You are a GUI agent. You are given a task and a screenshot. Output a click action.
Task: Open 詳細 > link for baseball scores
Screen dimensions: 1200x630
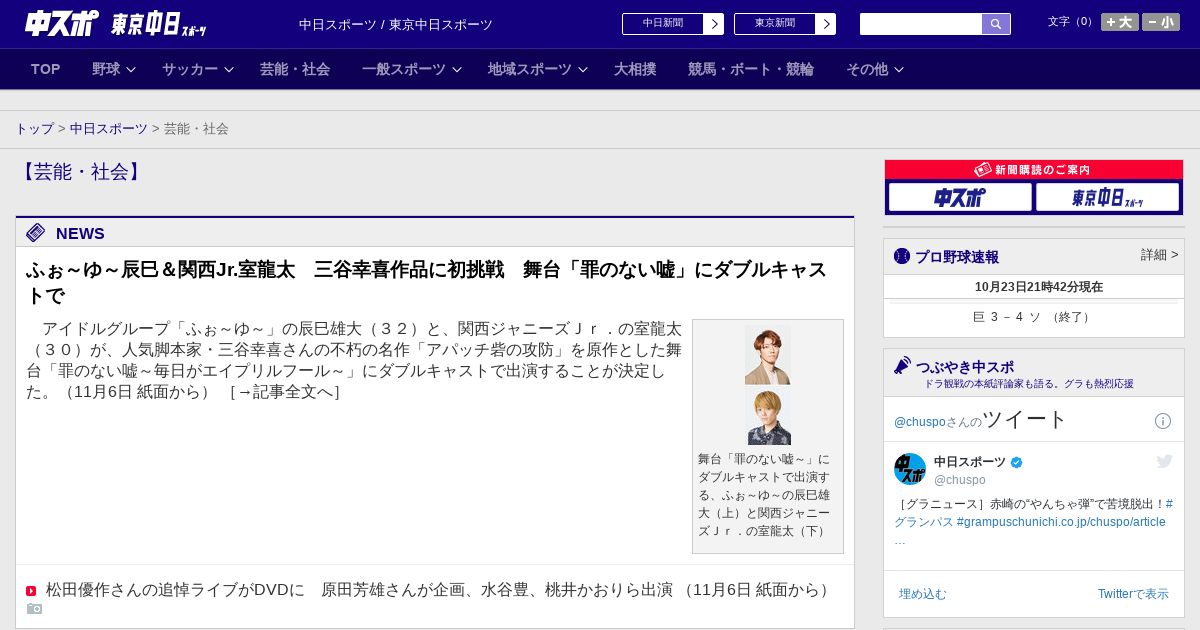[1159, 255]
